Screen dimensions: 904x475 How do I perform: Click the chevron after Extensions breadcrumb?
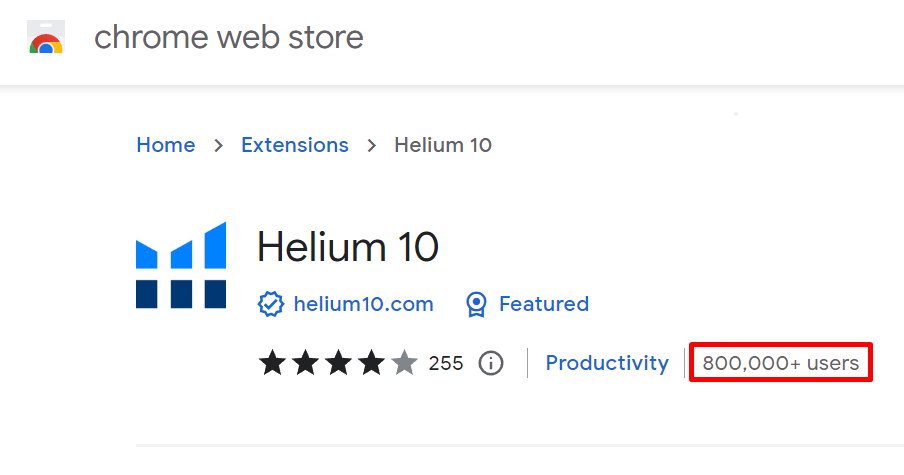[x=372, y=146]
